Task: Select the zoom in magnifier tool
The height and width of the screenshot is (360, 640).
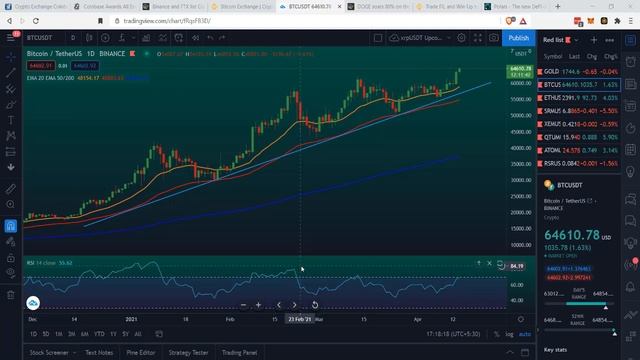Action: (11, 204)
